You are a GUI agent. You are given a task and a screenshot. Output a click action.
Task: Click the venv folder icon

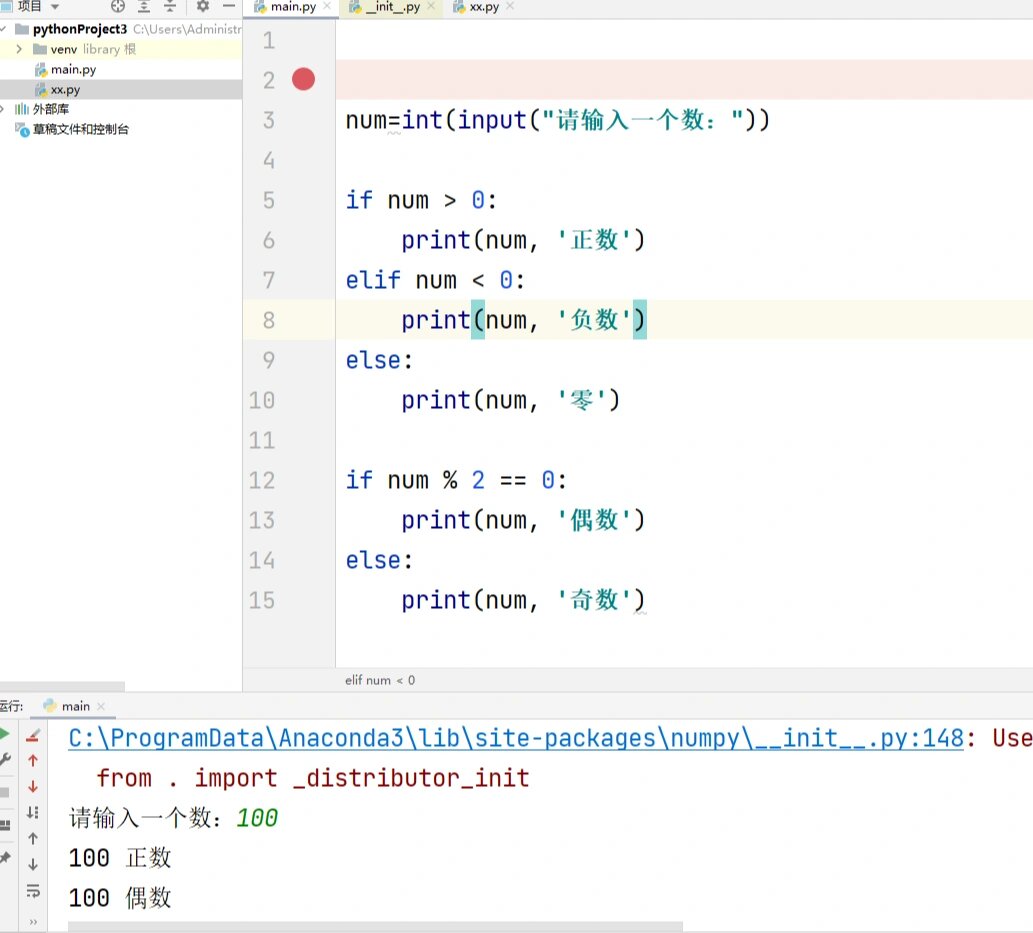[x=40, y=49]
